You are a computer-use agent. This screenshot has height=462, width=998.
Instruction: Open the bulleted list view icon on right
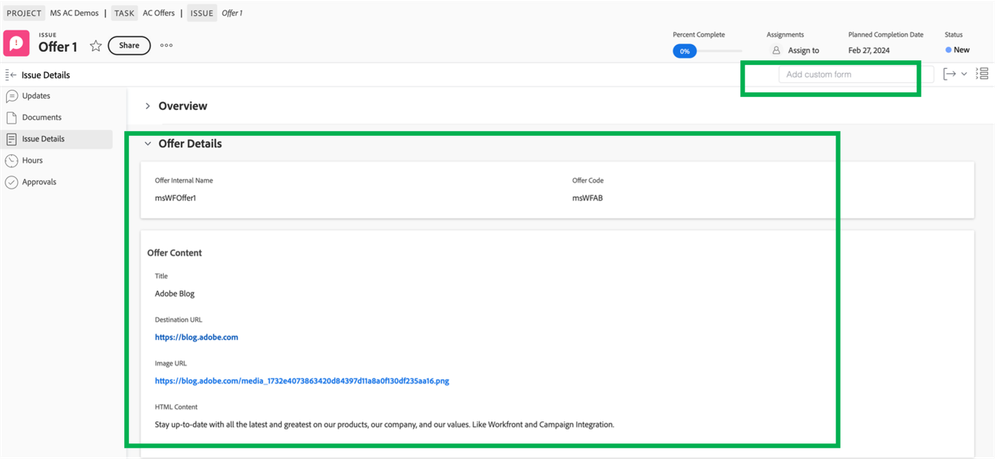(x=982, y=74)
